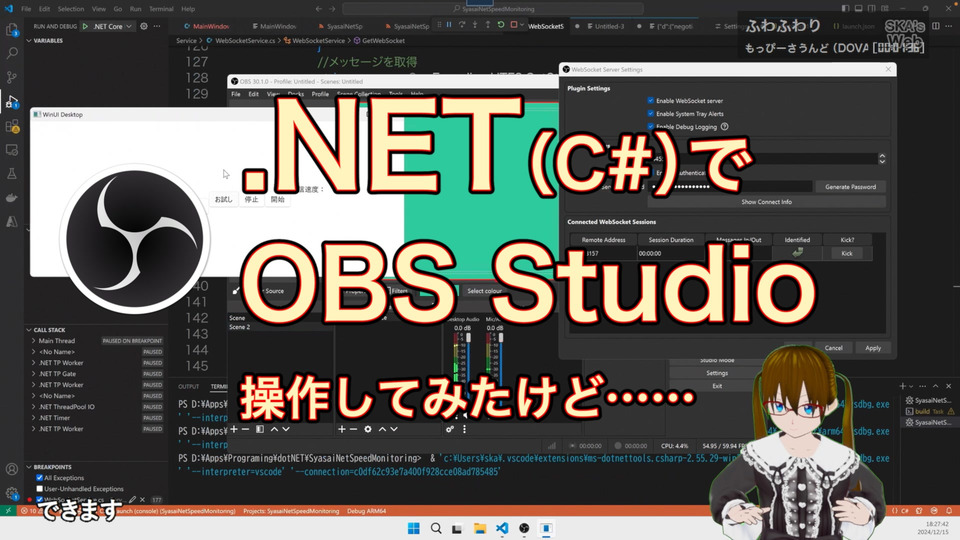960x540 pixels.
Task: Collapse the VARIABLES section
Action: [x=29, y=40]
